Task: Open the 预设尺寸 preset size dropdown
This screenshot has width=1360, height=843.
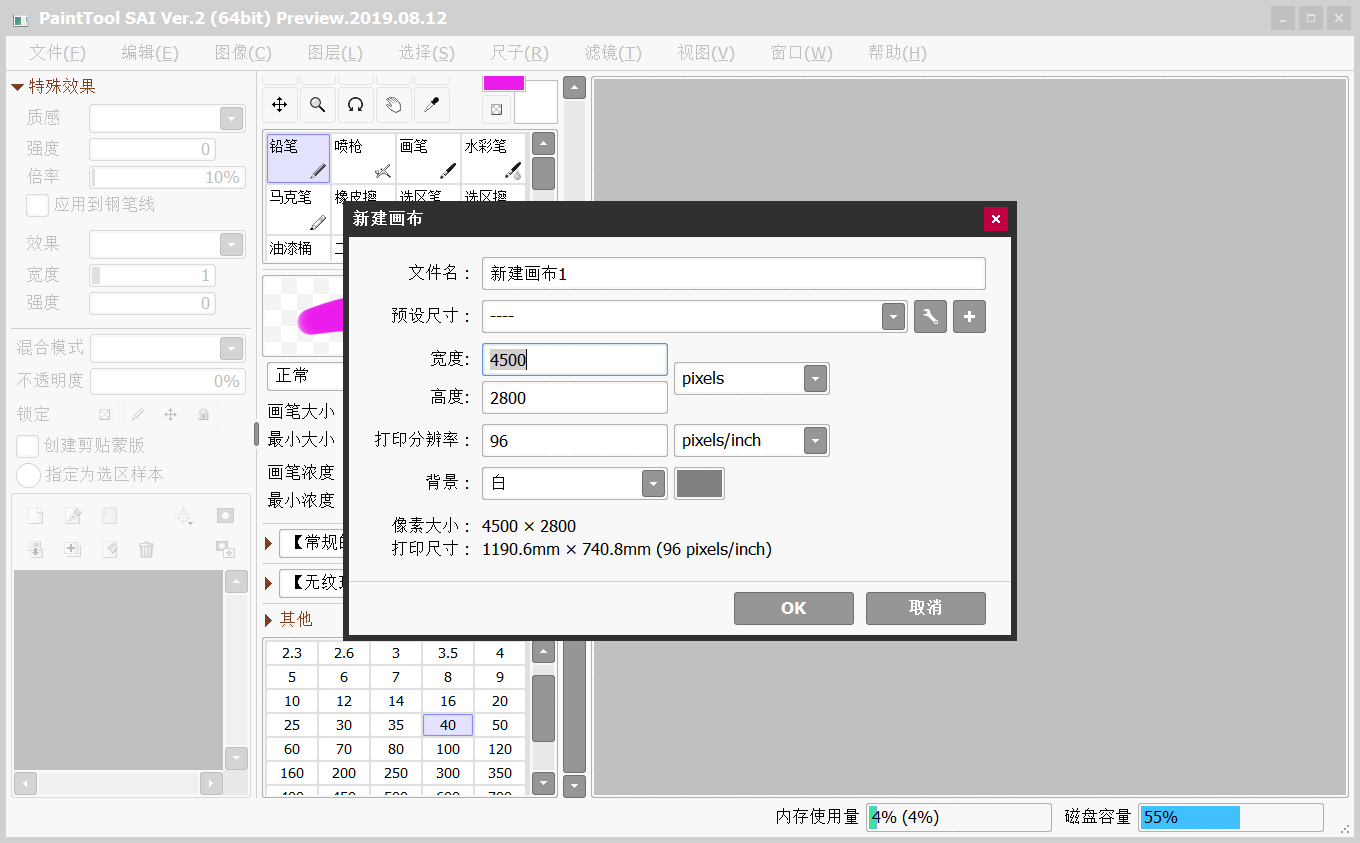Action: point(694,317)
